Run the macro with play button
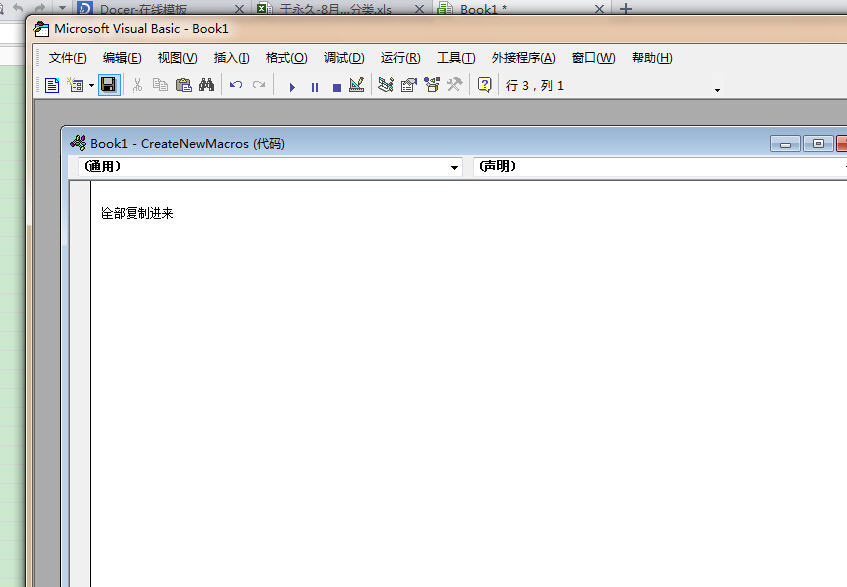 pos(292,87)
